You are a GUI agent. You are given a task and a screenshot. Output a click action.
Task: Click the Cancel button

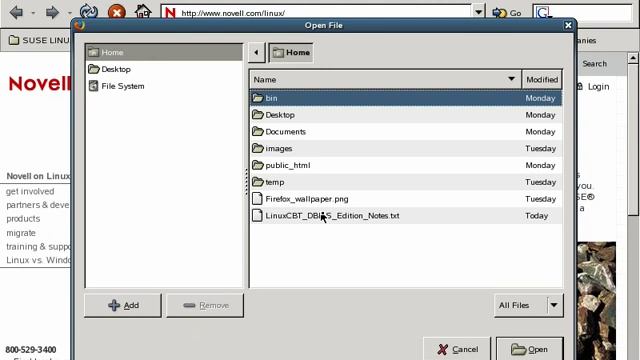[457, 349]
